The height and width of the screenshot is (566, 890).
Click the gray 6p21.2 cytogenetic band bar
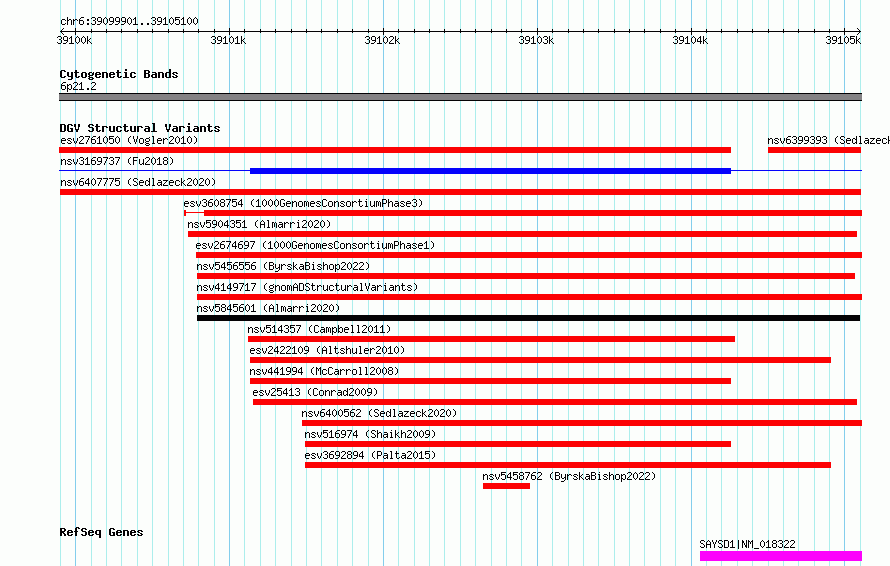point(460,97)
